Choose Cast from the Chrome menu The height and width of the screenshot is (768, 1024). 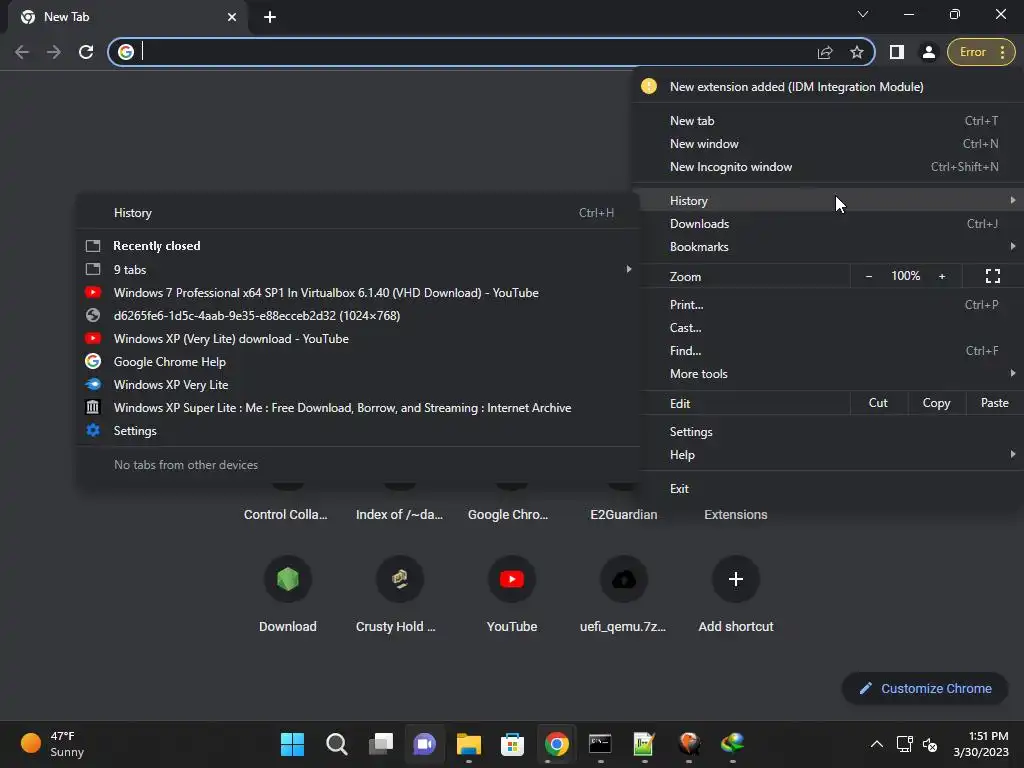tap(831, 328)
